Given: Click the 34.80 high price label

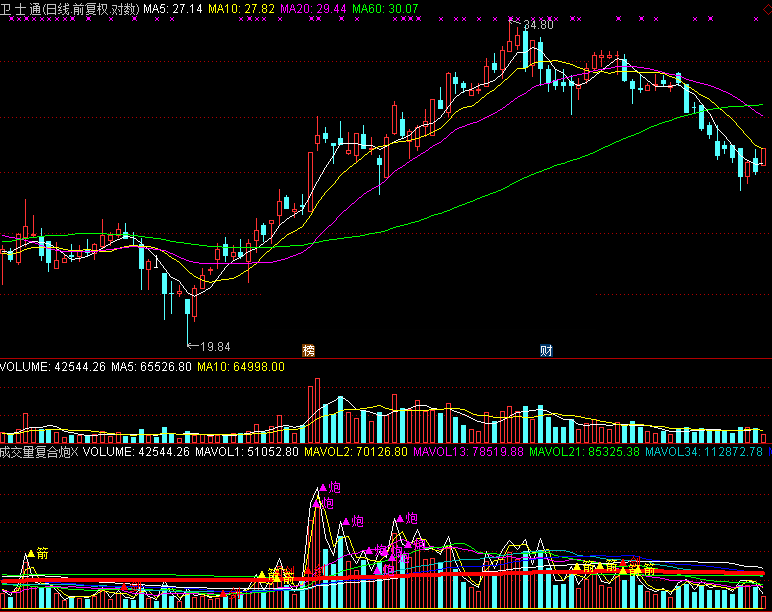Looking at the screenshot, I should (x=539, y=25).
